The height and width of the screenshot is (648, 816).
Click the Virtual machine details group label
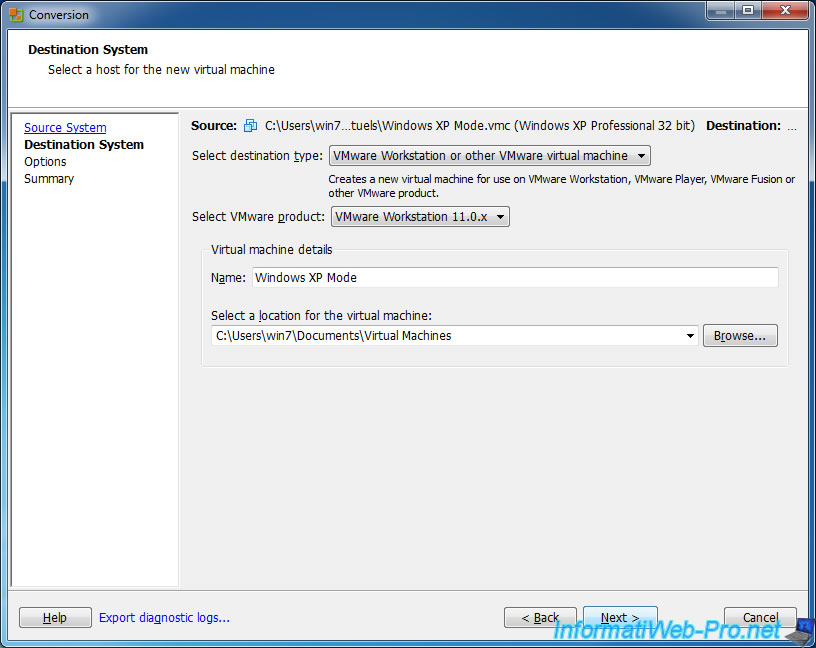click(x=272, y=250)
